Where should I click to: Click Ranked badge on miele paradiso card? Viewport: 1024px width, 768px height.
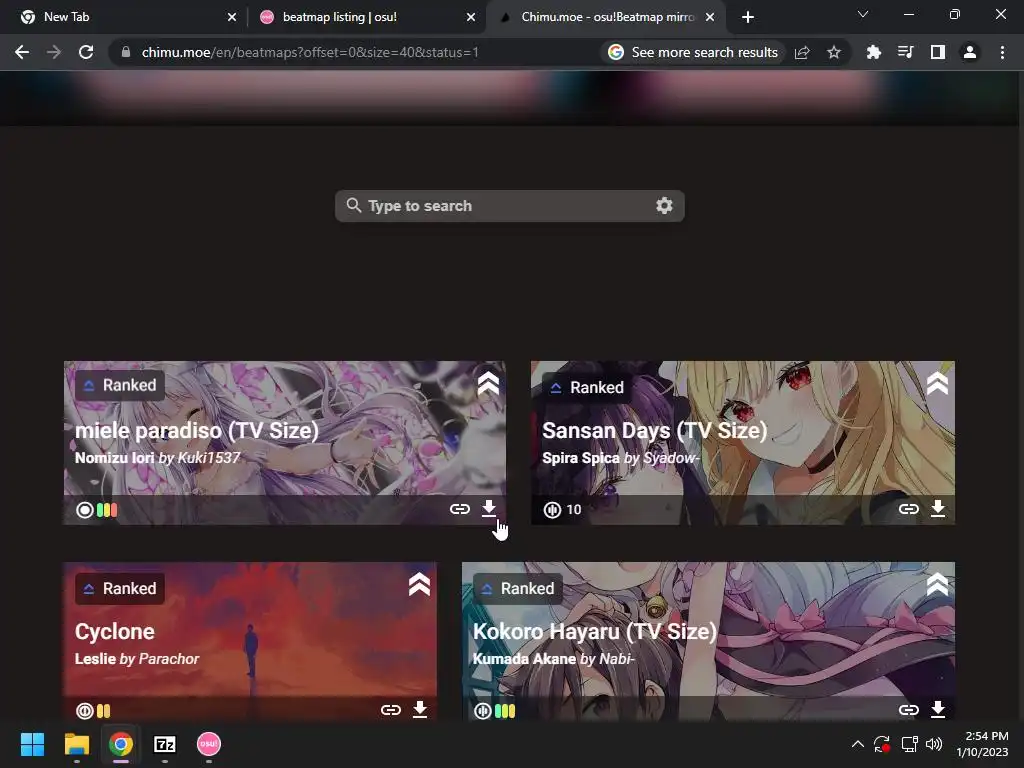[x=120, y=385]
